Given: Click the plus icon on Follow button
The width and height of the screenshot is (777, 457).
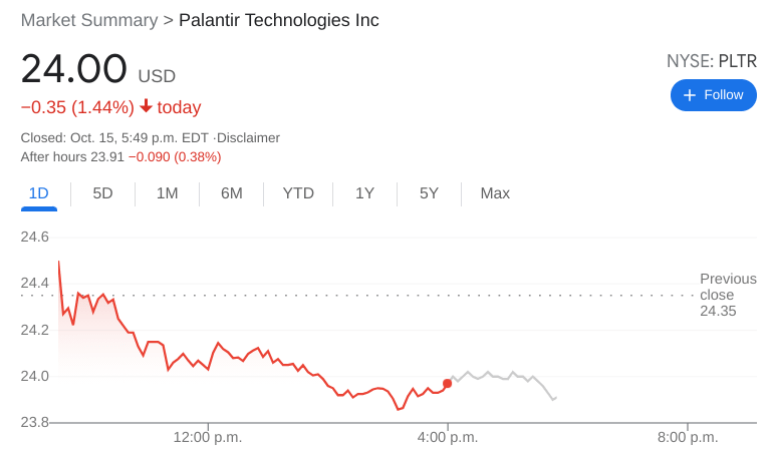Looking at the screenshot, I should click(x=689, y=95).
